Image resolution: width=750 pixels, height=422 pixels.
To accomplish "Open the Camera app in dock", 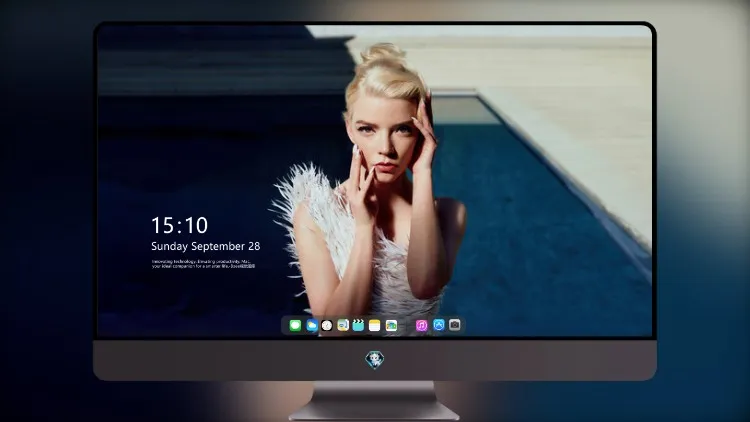I will pos(455,325).
